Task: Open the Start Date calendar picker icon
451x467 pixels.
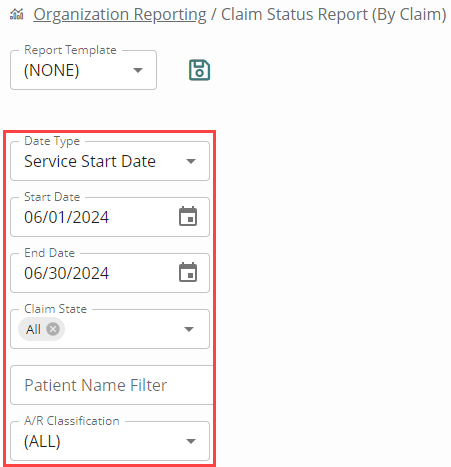Action: (188, 217)
